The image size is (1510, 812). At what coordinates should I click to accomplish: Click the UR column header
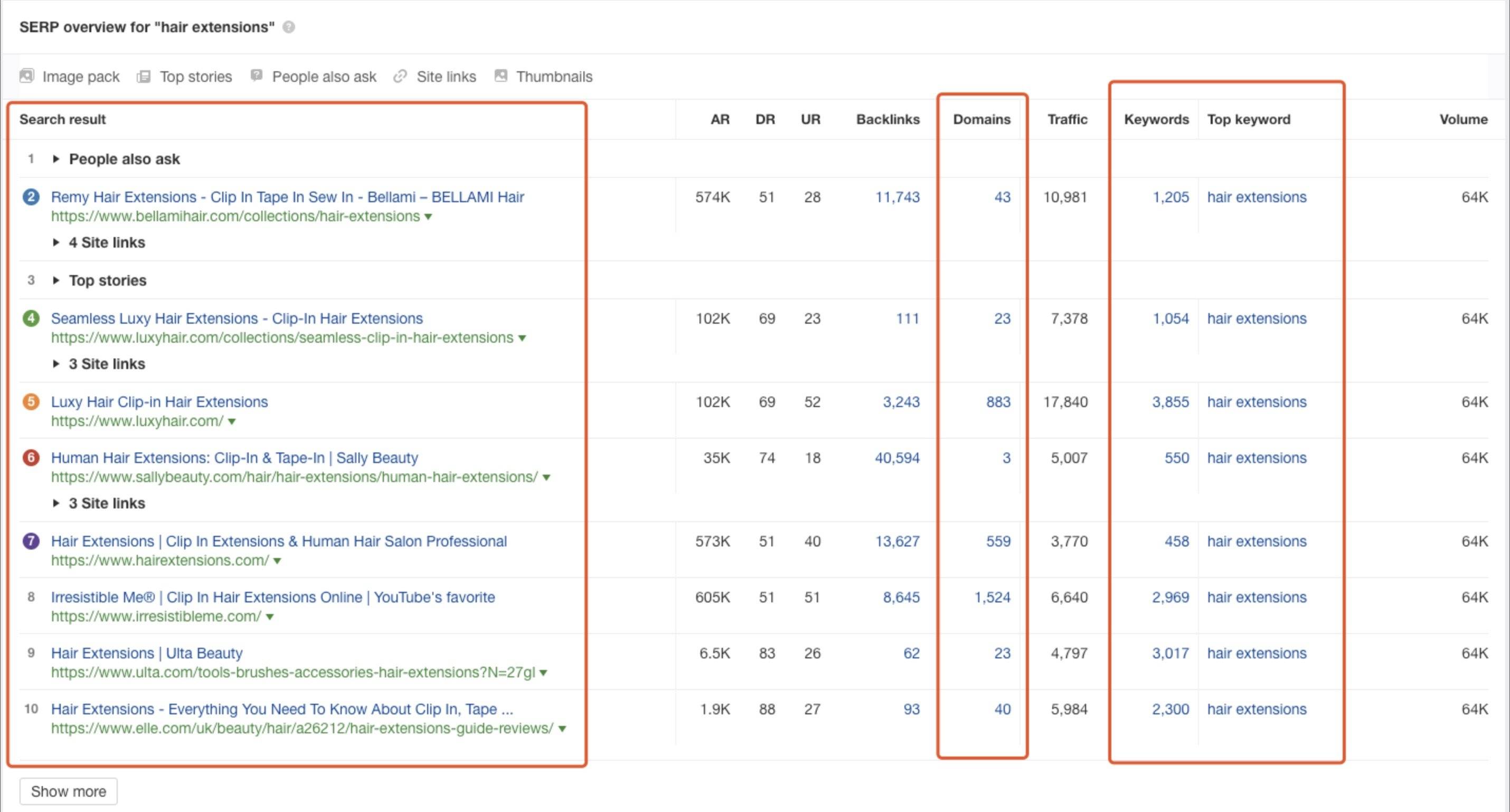[810, 120]
